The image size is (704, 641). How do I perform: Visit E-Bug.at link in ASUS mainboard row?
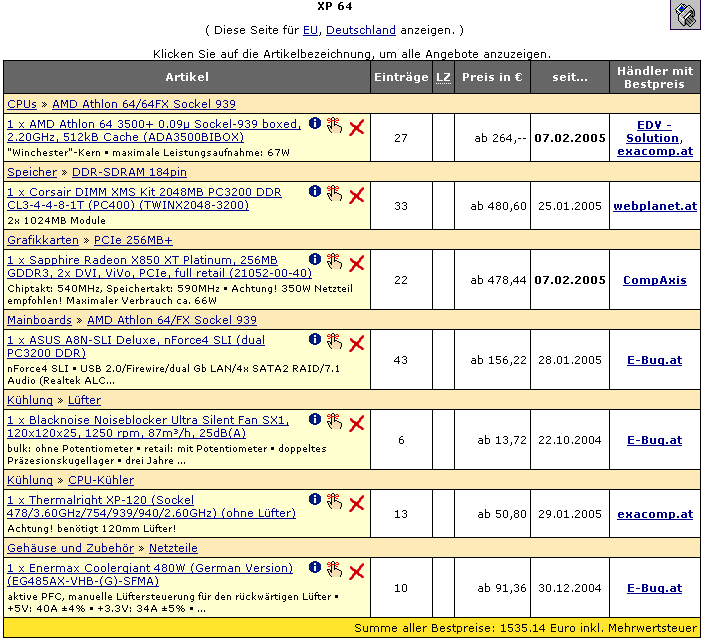pyautogui.click(x=655, y=360)
